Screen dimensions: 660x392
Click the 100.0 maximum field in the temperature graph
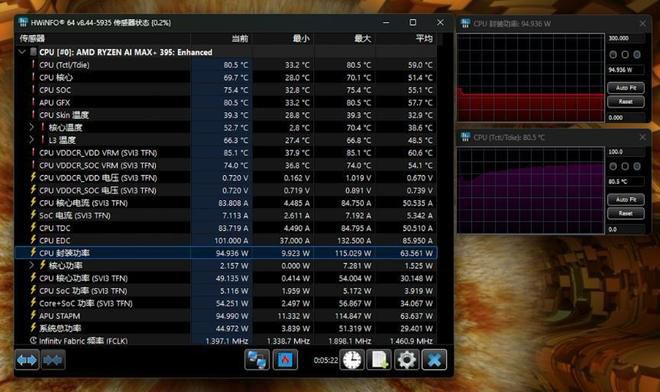click(x=626, y=152)
